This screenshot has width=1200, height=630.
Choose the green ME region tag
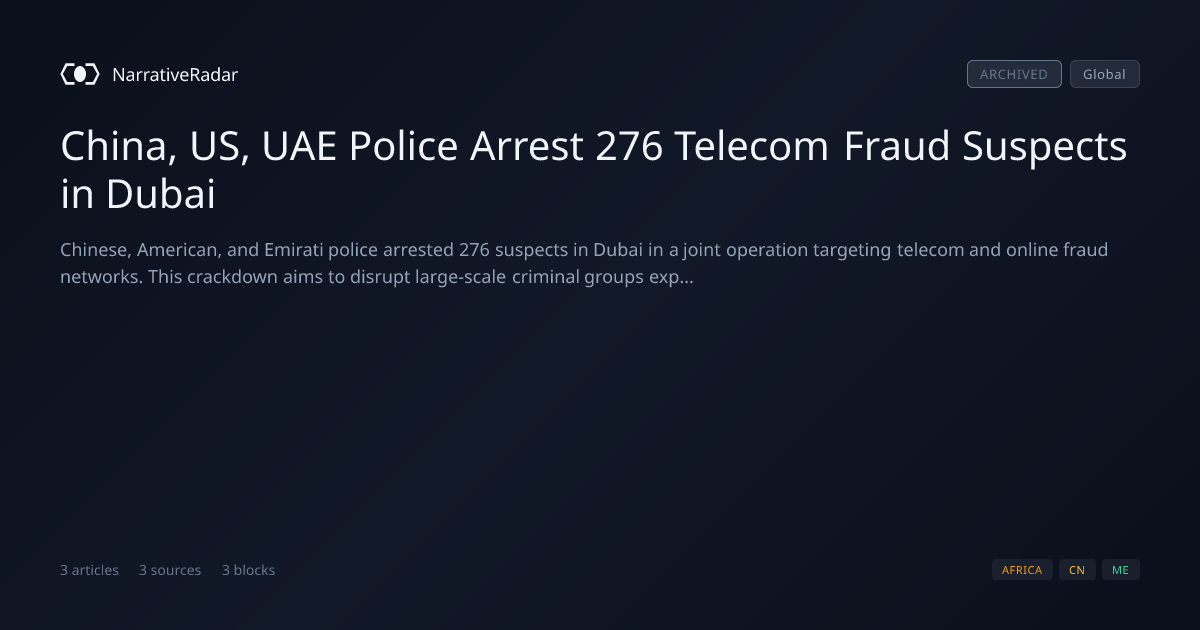[x=1120, y=570]
